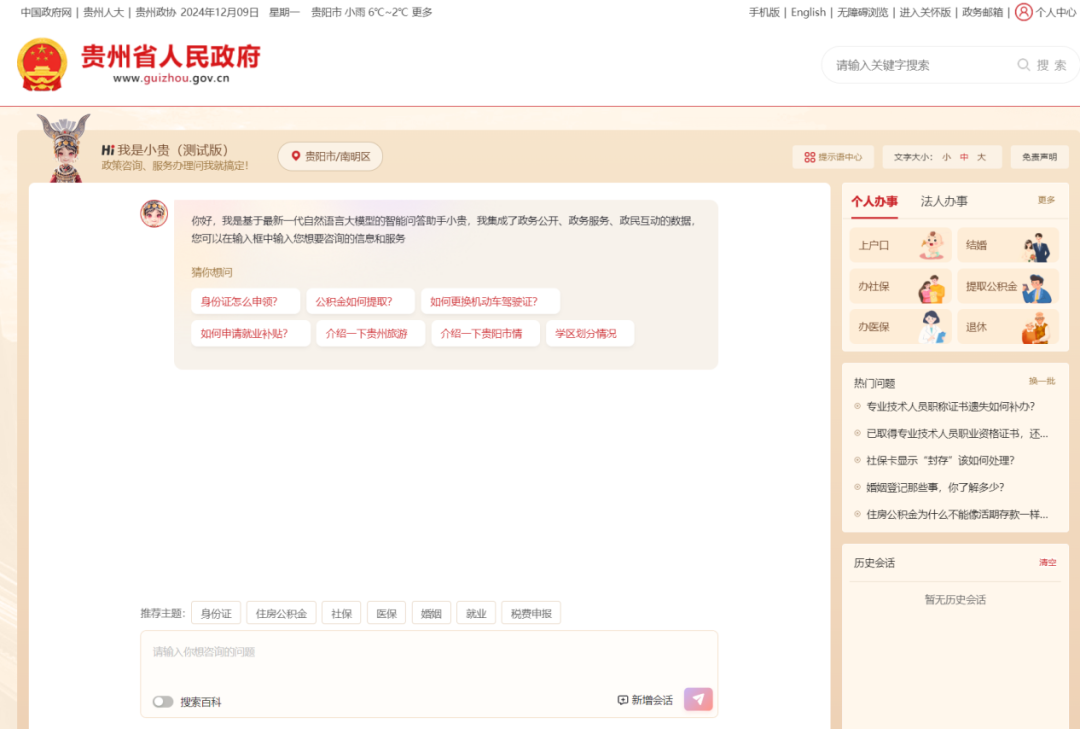Click the location pin icon beside 贵阳市/南明区
Viewport: 1080px width, 729px height.
click(295, 157)
